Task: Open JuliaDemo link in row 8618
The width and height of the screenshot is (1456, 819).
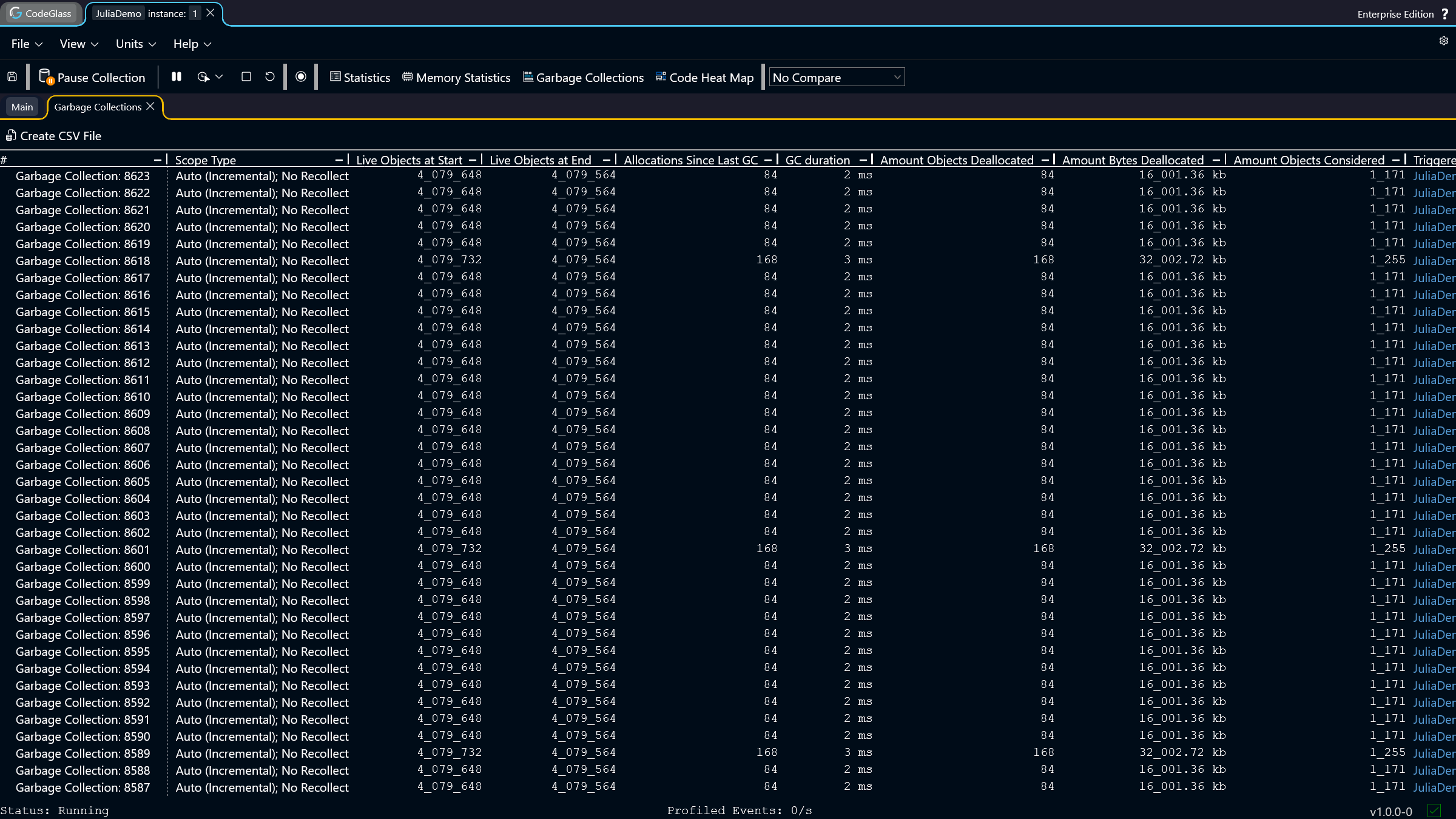Action: (1434, 261)
